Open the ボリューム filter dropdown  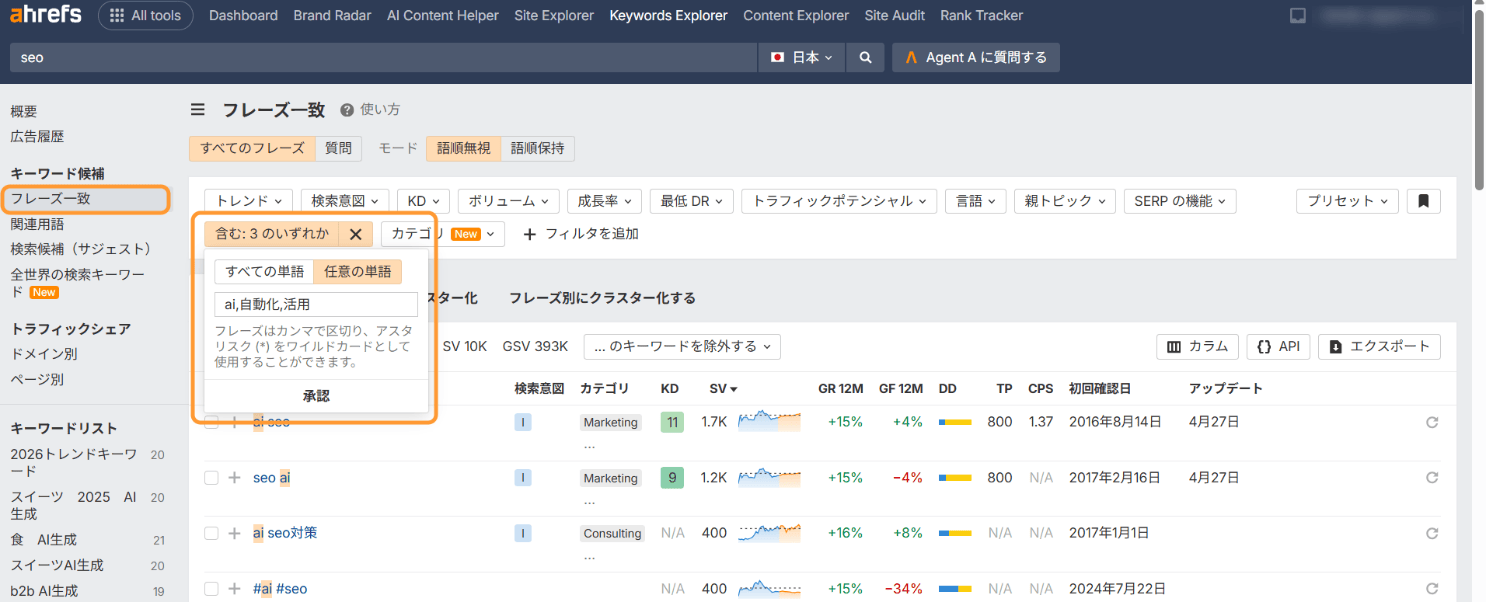tap(509, 201)
